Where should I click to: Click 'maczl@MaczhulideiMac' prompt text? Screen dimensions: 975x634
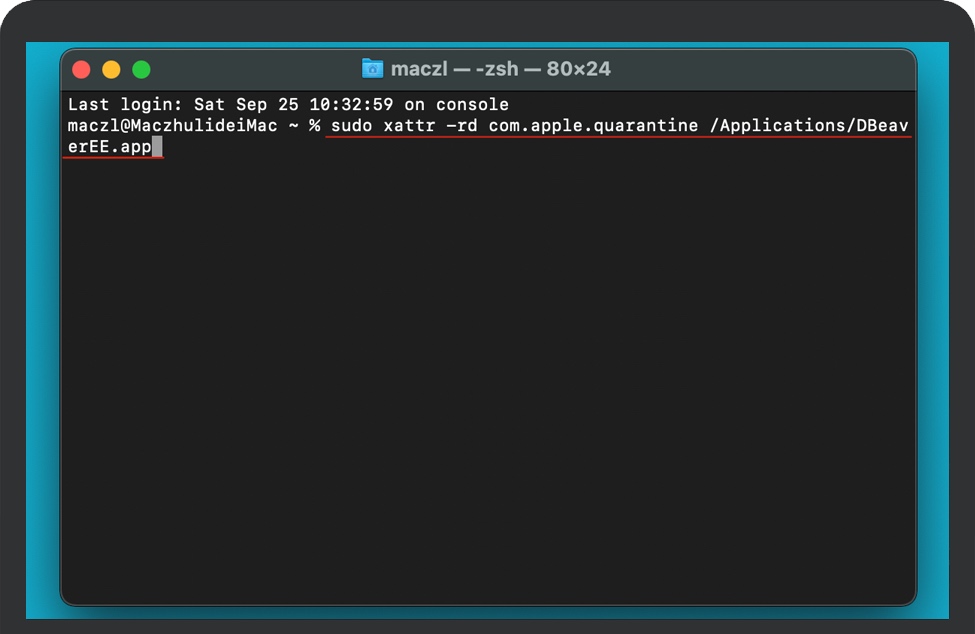click(172, 126)
